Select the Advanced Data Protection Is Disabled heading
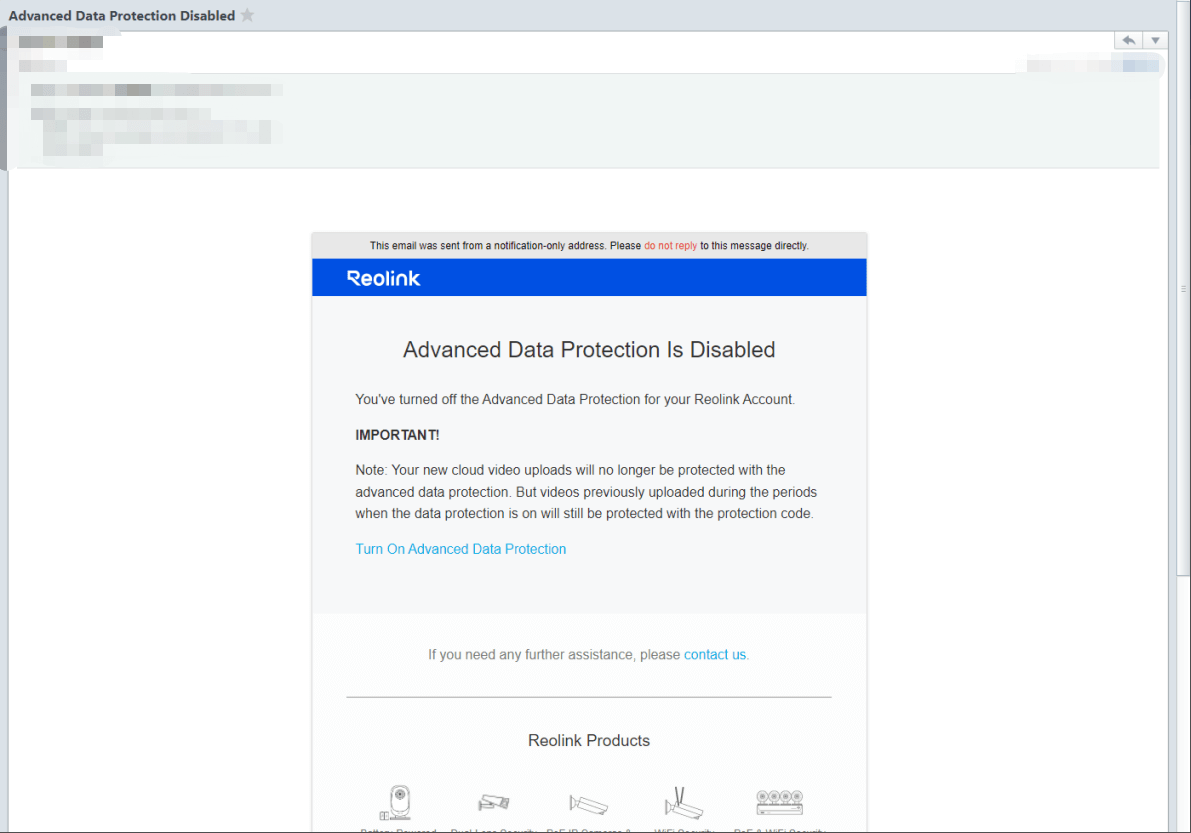1191x833 pixels. coord(589,349)
